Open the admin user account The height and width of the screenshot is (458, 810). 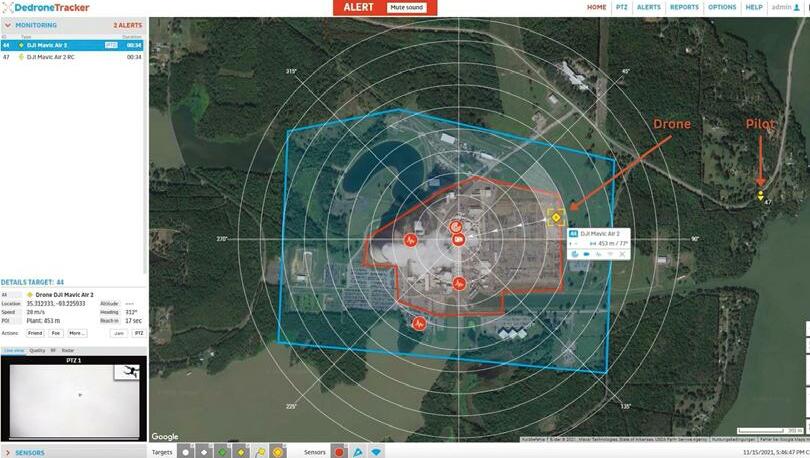785,7
